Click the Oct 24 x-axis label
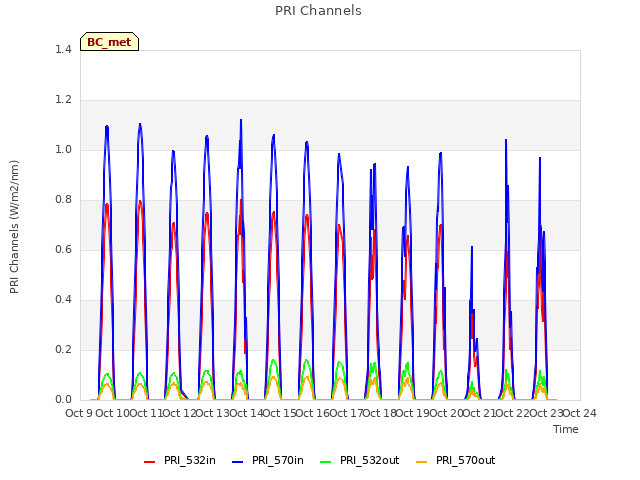This screenshot has height=480, width=640. (580, 413)
